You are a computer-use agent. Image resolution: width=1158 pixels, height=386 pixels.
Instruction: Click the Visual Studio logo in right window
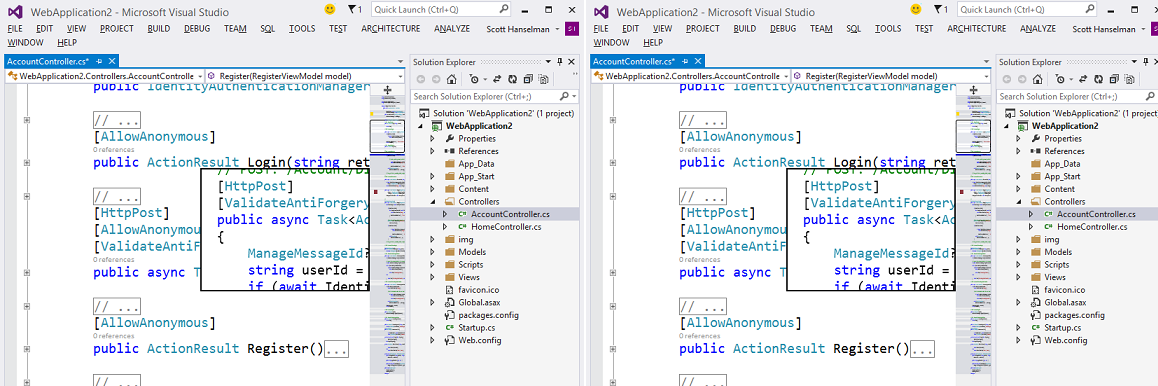tap(600, 12)
